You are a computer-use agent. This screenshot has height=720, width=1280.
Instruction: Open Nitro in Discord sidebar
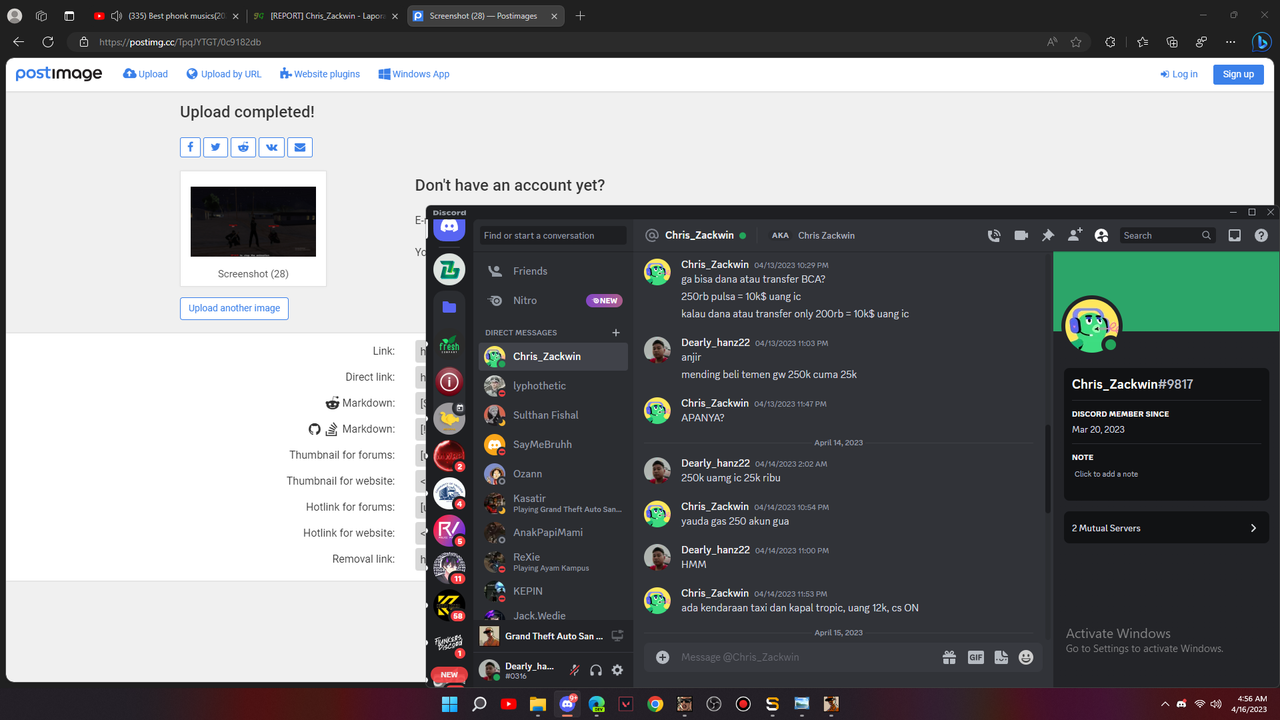pyautogui.click(x=553, y=300)
